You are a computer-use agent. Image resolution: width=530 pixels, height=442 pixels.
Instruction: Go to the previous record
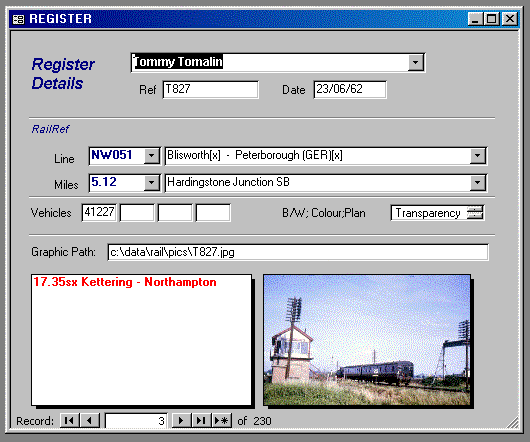point(90,421)
